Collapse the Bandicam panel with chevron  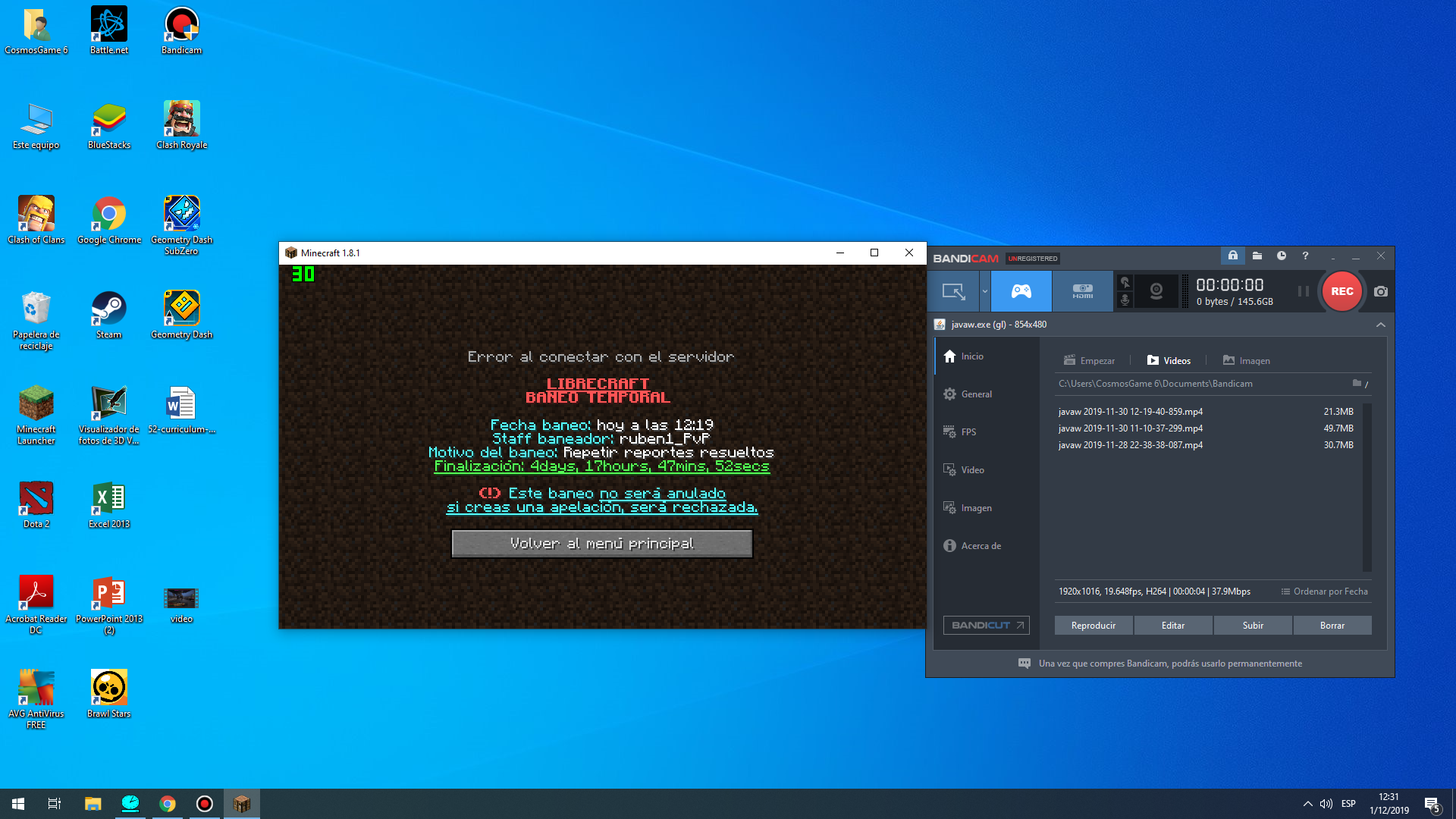point(1381,325)
